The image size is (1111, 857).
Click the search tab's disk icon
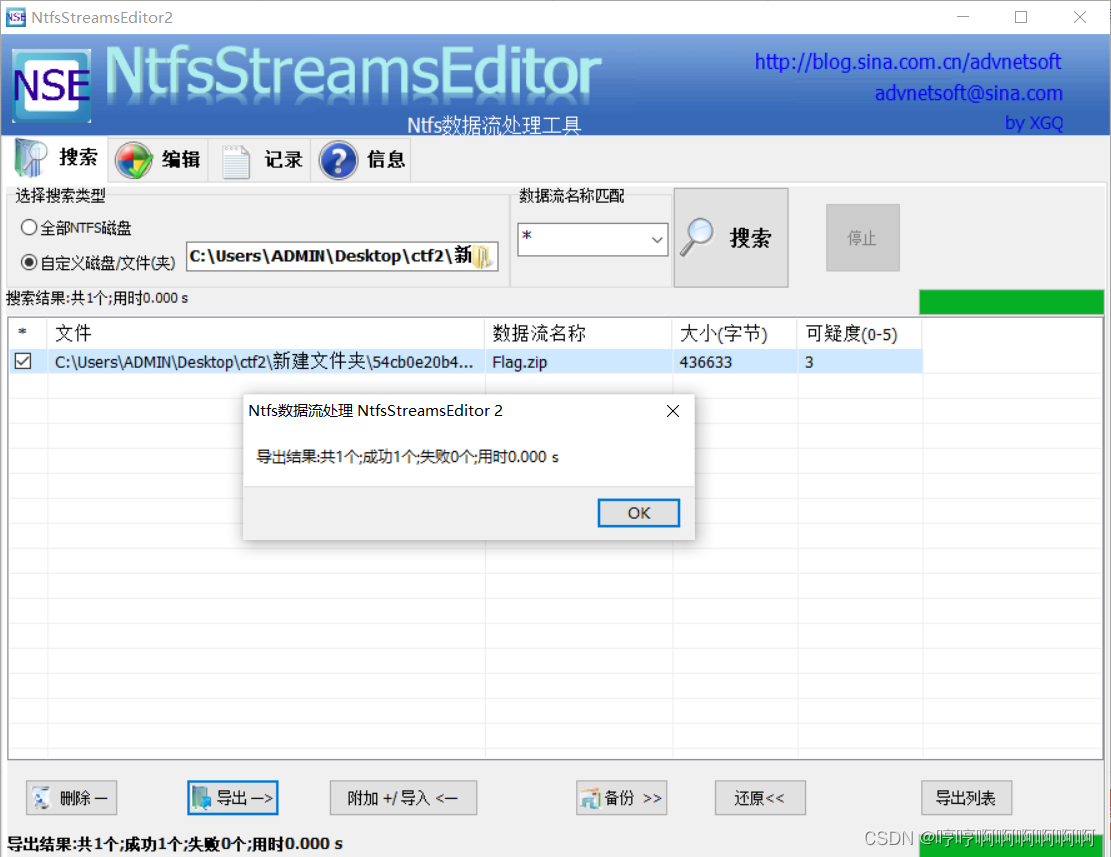[x=30, y=157]
